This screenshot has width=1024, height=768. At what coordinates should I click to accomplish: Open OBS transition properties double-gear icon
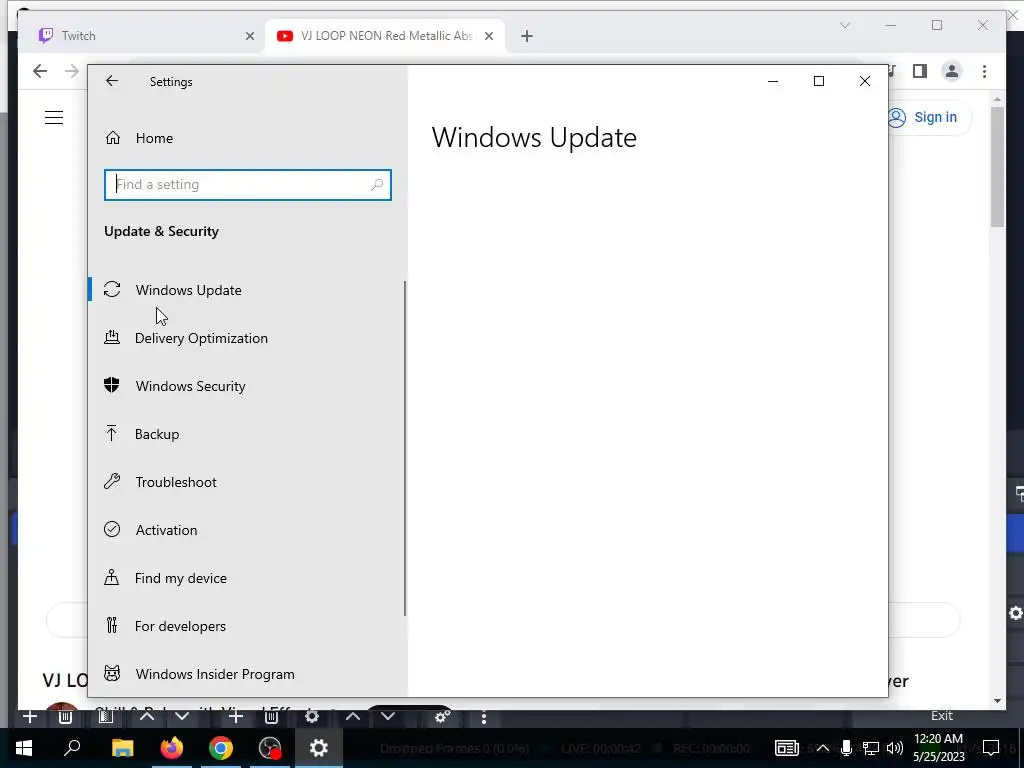pos(443,717)
